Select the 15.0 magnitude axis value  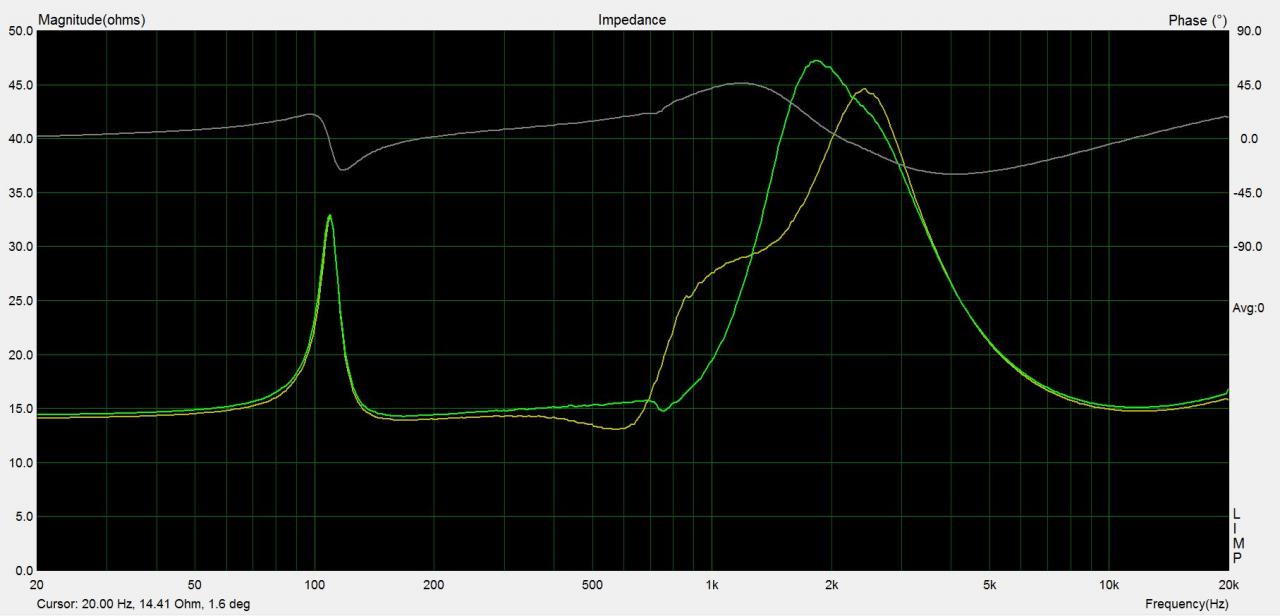click(20, 409)
